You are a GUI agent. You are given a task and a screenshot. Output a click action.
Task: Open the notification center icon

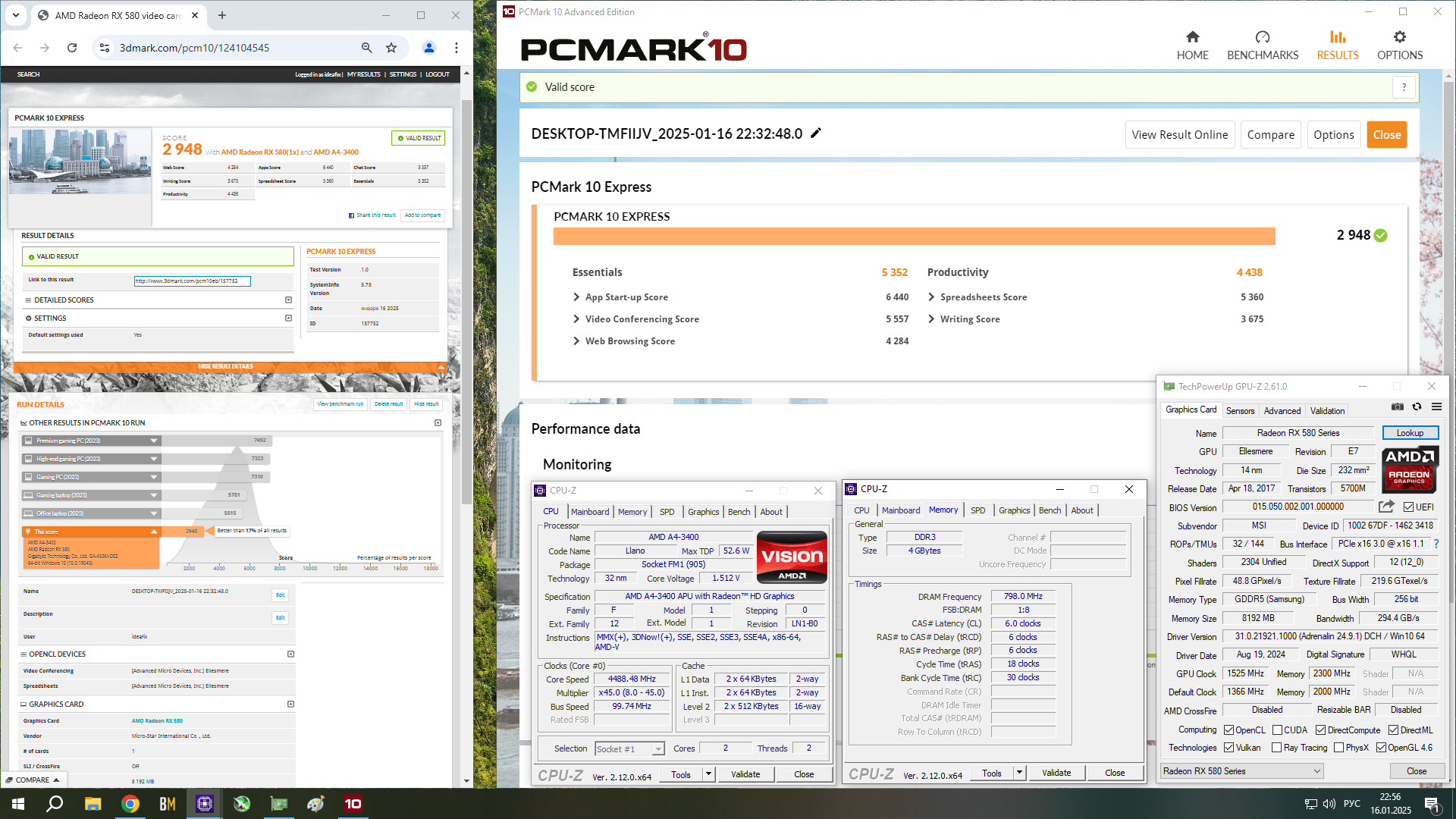click(x=1432, y=804)
